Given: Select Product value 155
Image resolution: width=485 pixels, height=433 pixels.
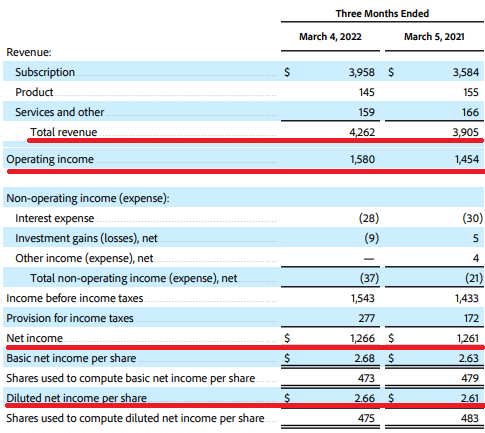Looking at the screenshot, I should (x=471, y=92).
